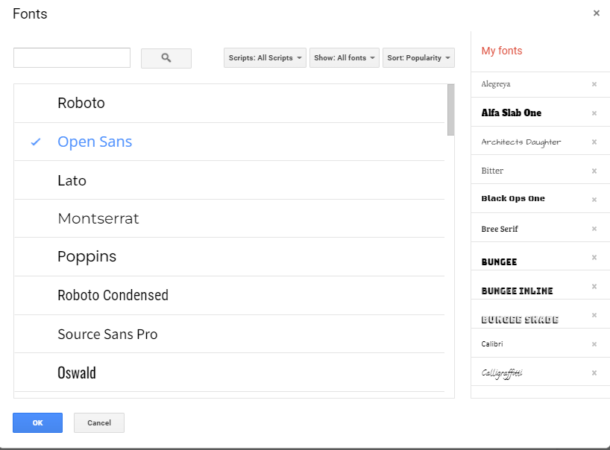Deselect the checked Open Sans font

click(x=229, y=142)
